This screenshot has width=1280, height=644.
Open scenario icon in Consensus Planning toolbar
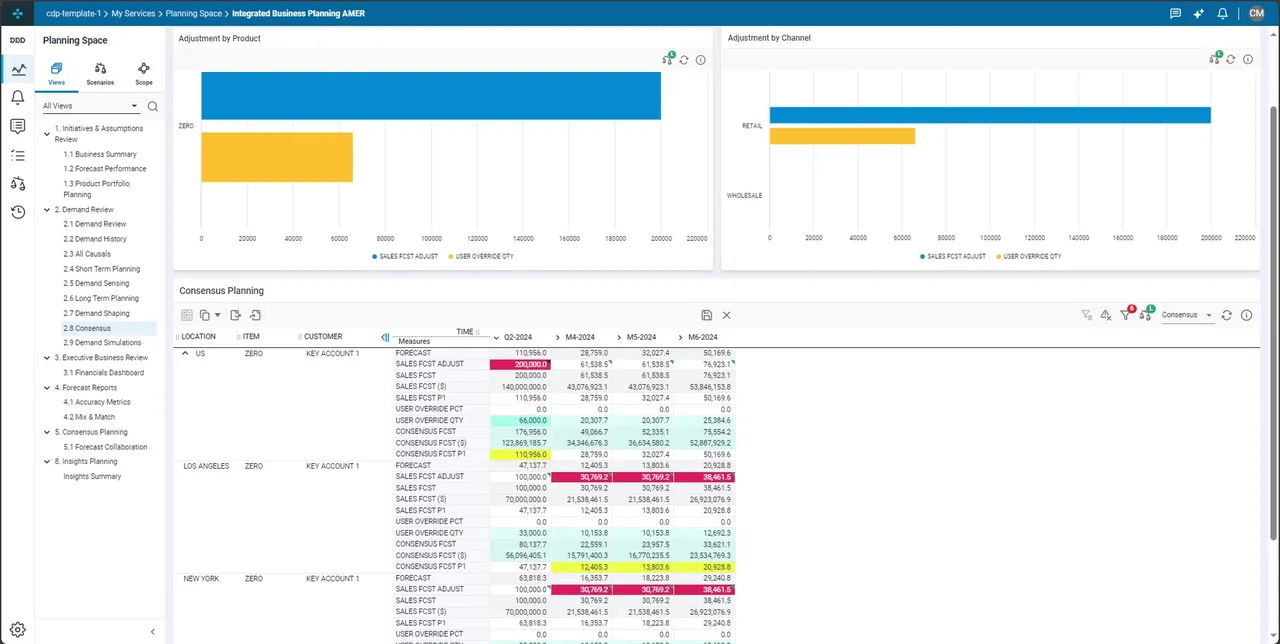tap(1147, 314)
